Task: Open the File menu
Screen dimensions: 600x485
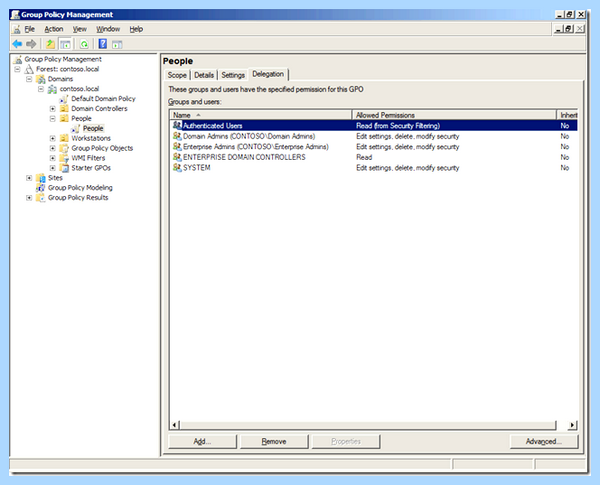Action: click(29, 29)
